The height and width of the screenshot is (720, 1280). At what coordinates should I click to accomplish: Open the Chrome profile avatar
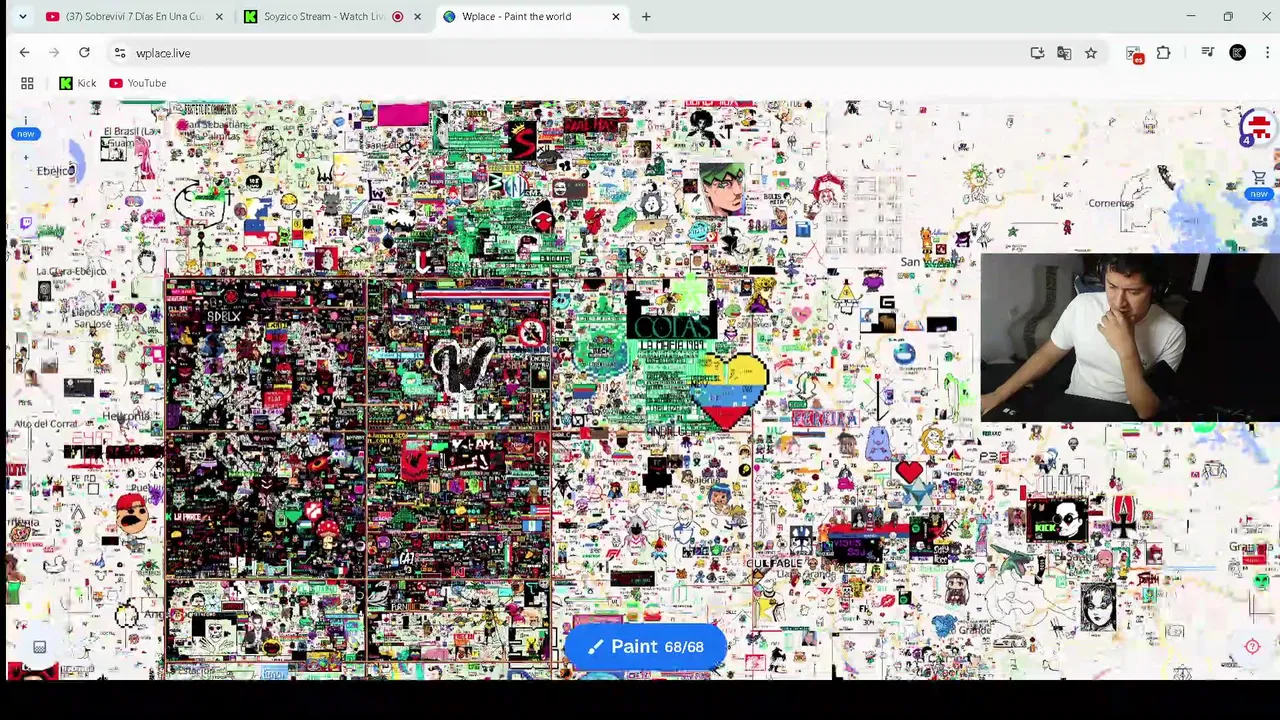[x=1237, y=53]
